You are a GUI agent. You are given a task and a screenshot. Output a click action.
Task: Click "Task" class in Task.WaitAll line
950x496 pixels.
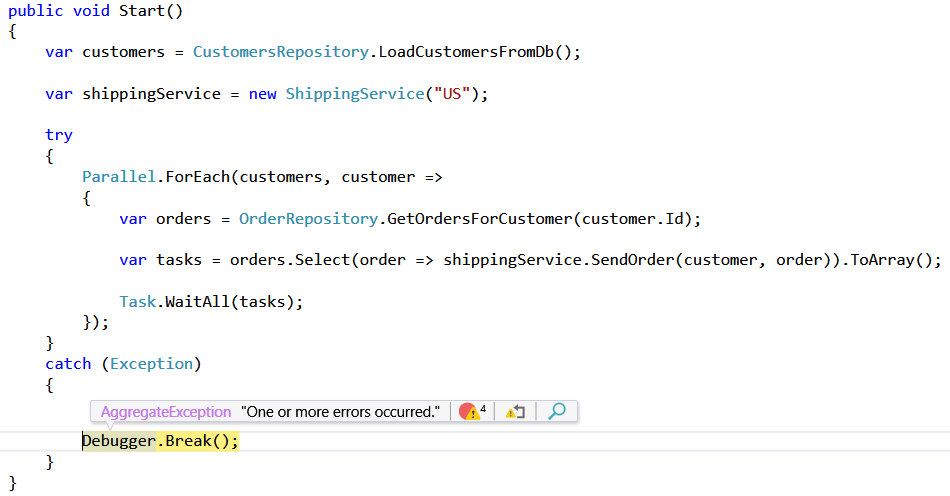pyautogui.click(x=138, y=302)
